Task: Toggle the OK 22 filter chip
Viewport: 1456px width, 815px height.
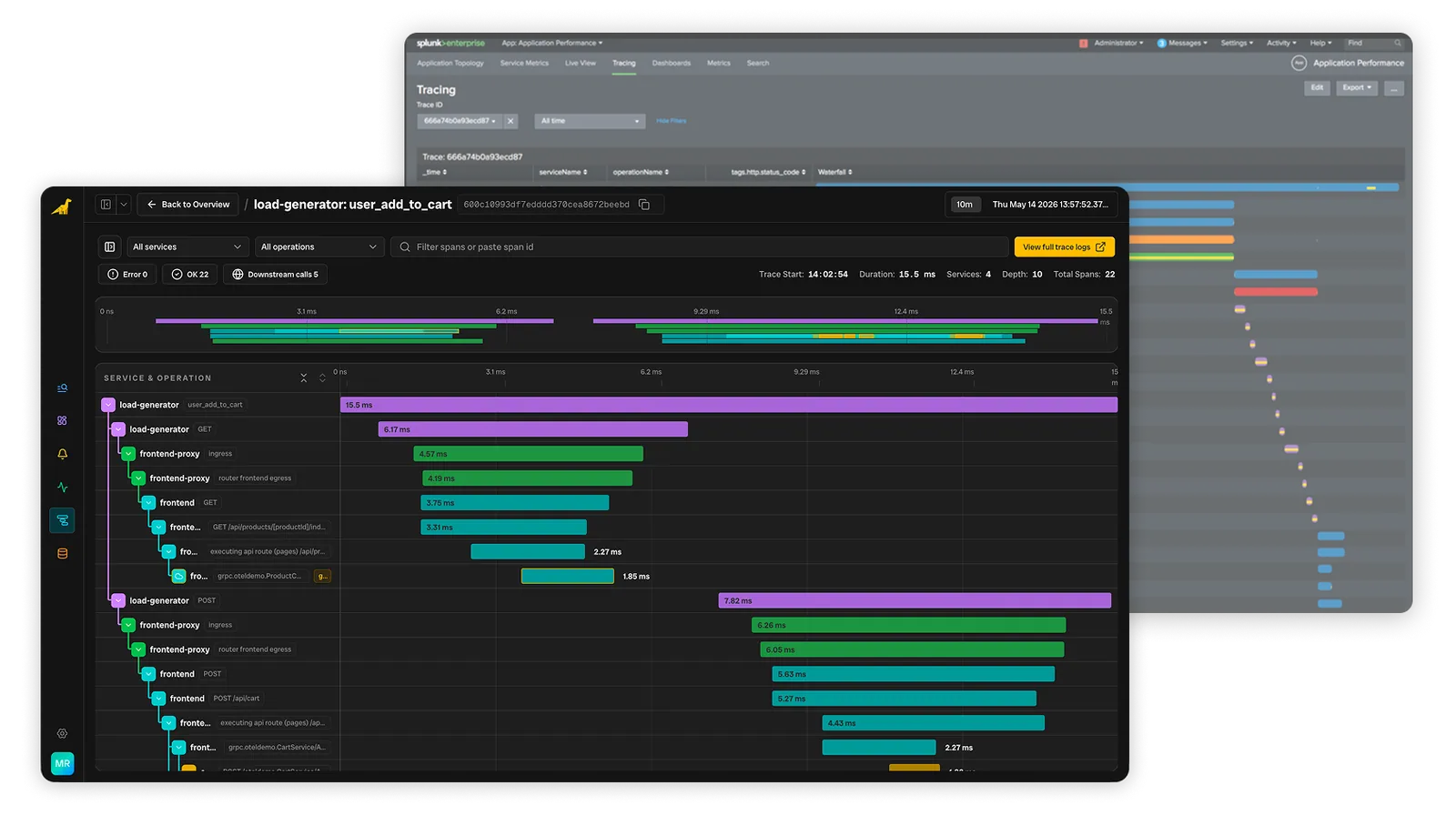Action: (x=189, y=274)
